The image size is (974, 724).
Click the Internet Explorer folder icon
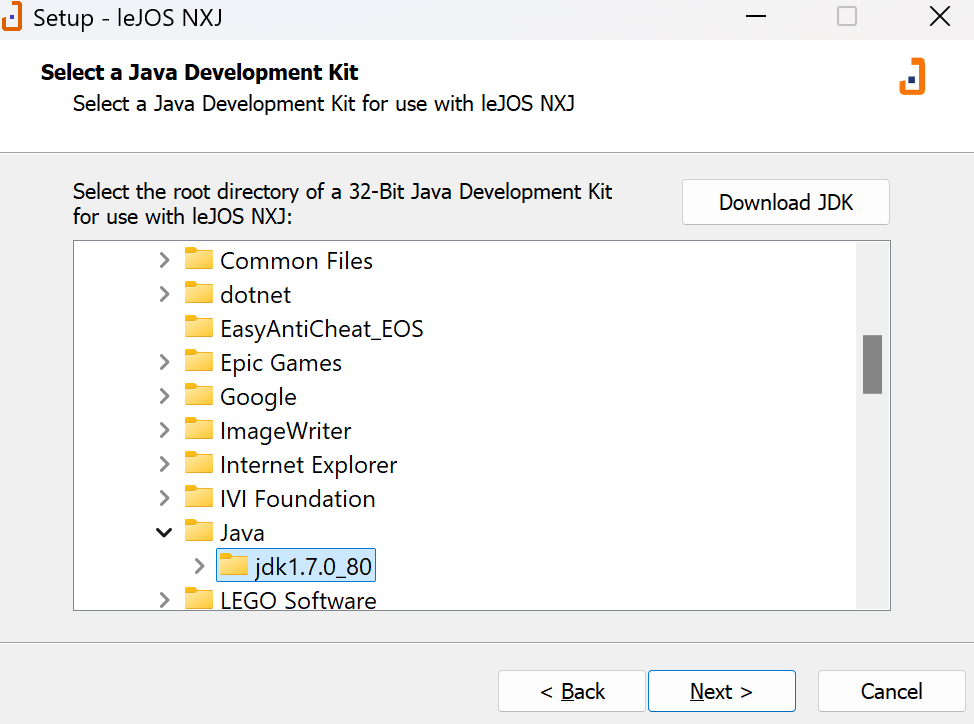point(199,463)
